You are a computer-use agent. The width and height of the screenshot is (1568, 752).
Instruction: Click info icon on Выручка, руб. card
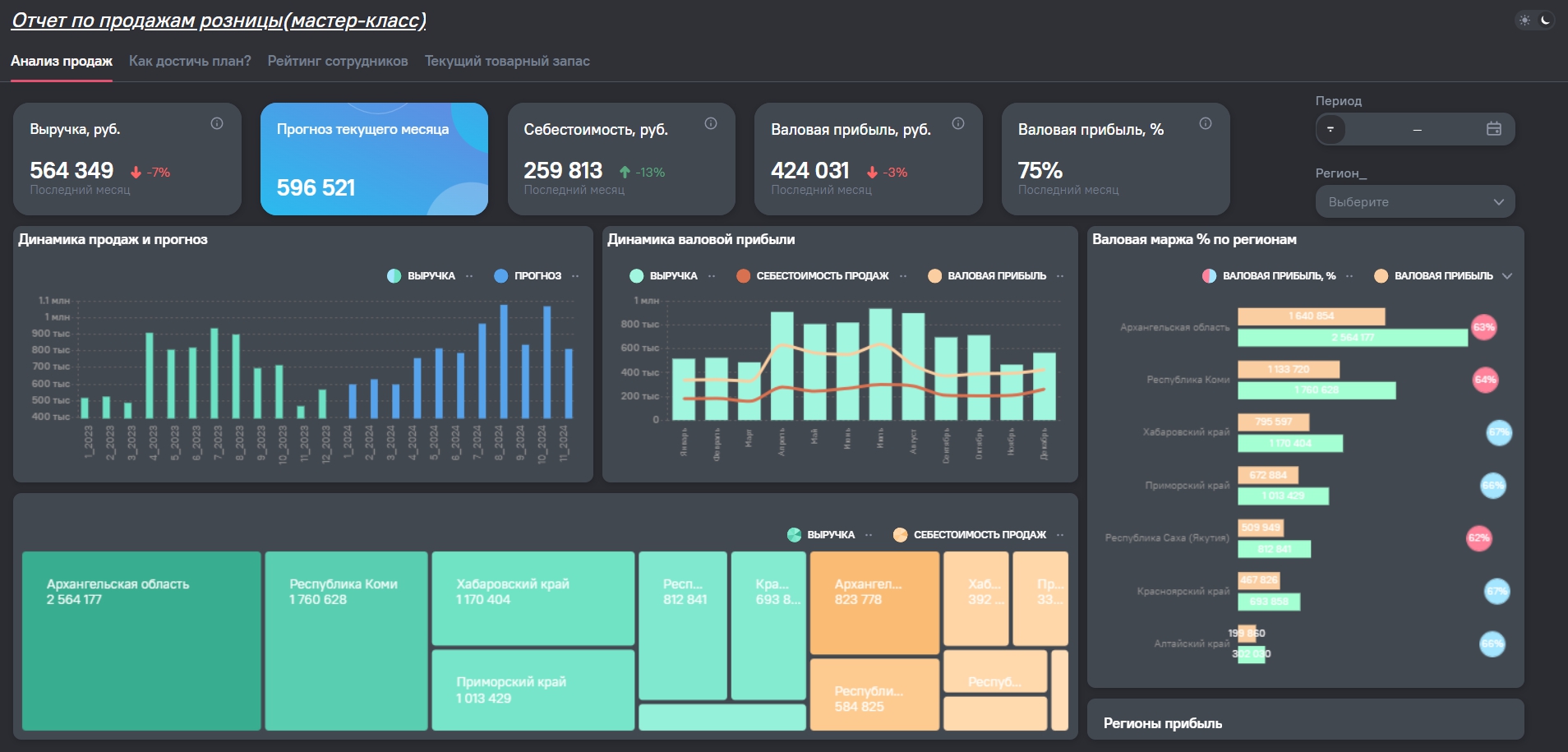[217, 123]
